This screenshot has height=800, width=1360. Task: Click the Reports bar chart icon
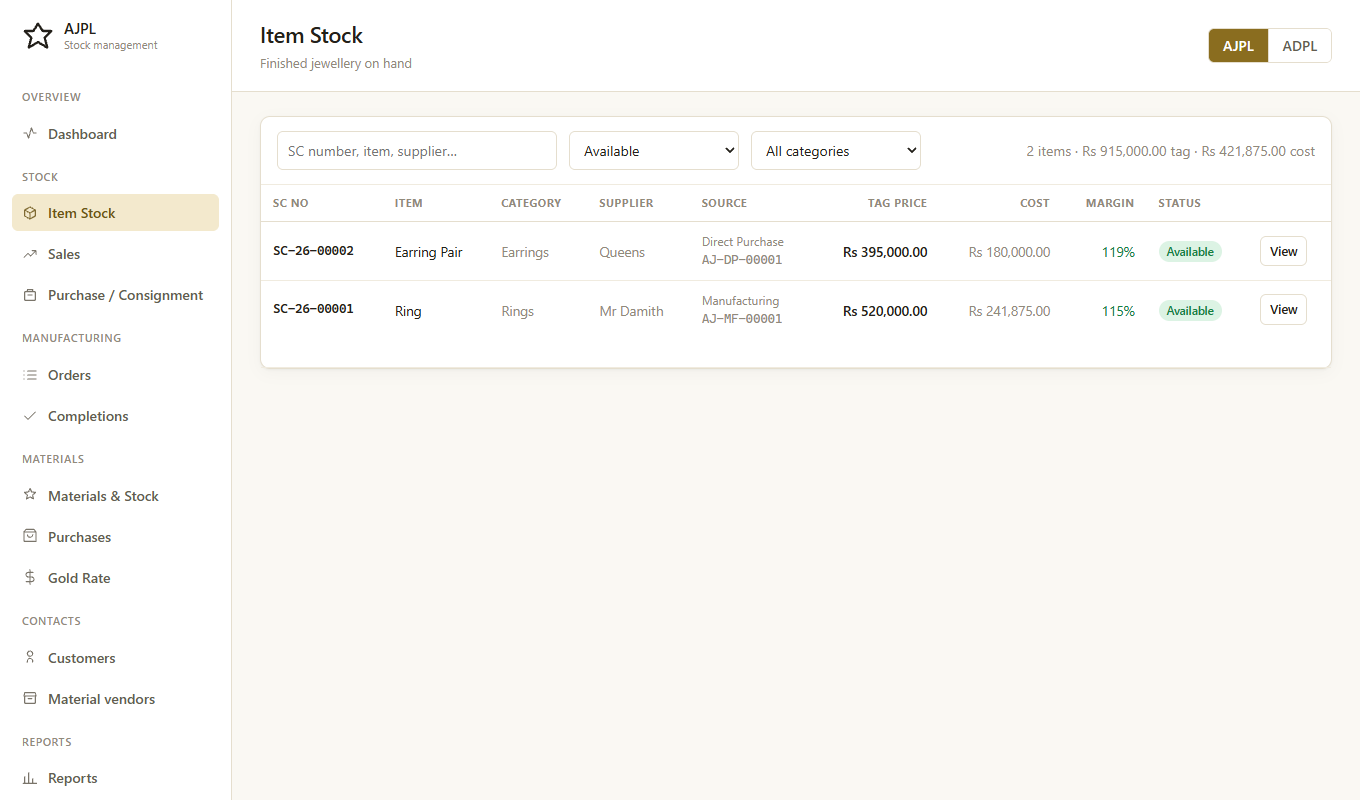coord(30,778)
